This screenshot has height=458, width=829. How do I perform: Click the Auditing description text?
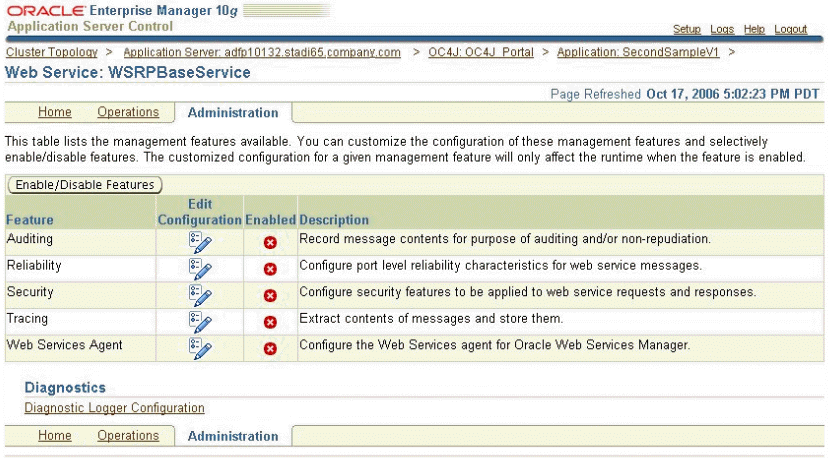click(505, 239)
